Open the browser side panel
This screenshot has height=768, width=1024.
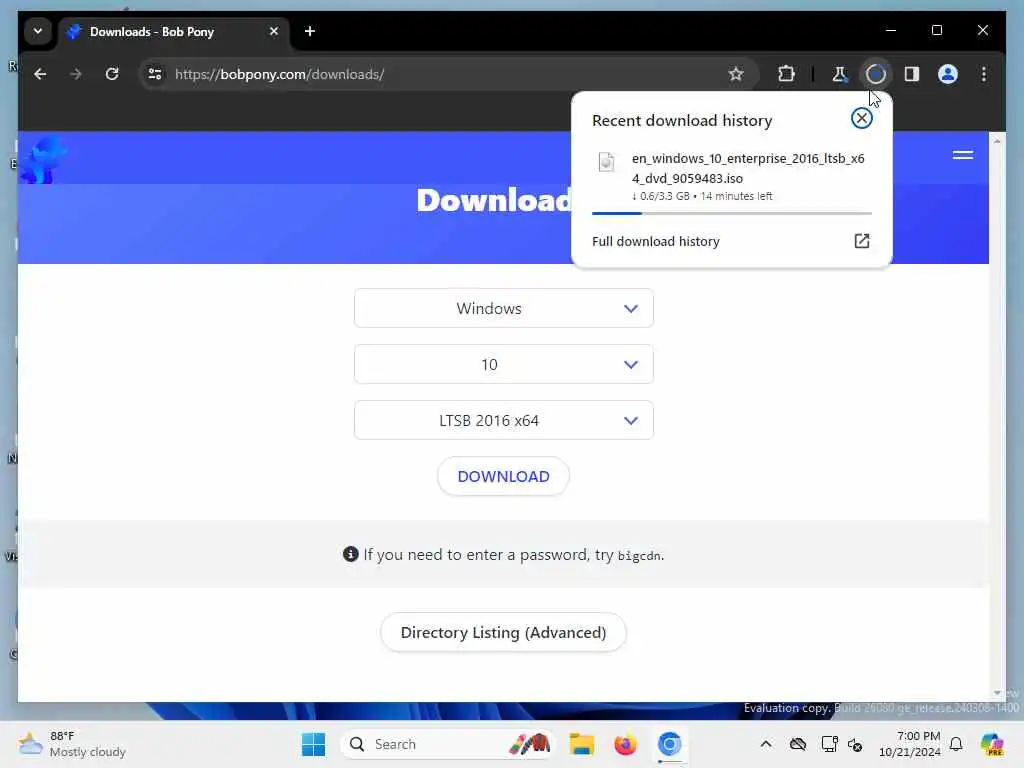pos(912,74)
